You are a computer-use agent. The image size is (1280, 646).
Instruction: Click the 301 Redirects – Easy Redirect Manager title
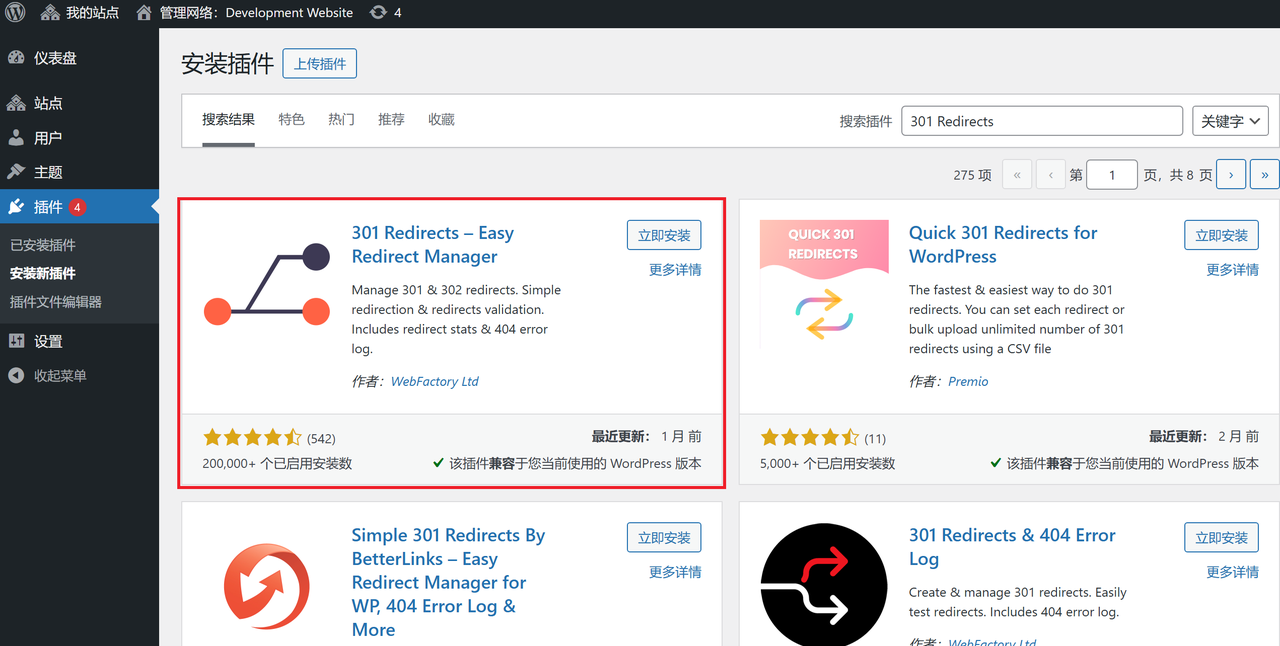click(x=432, y=245)
